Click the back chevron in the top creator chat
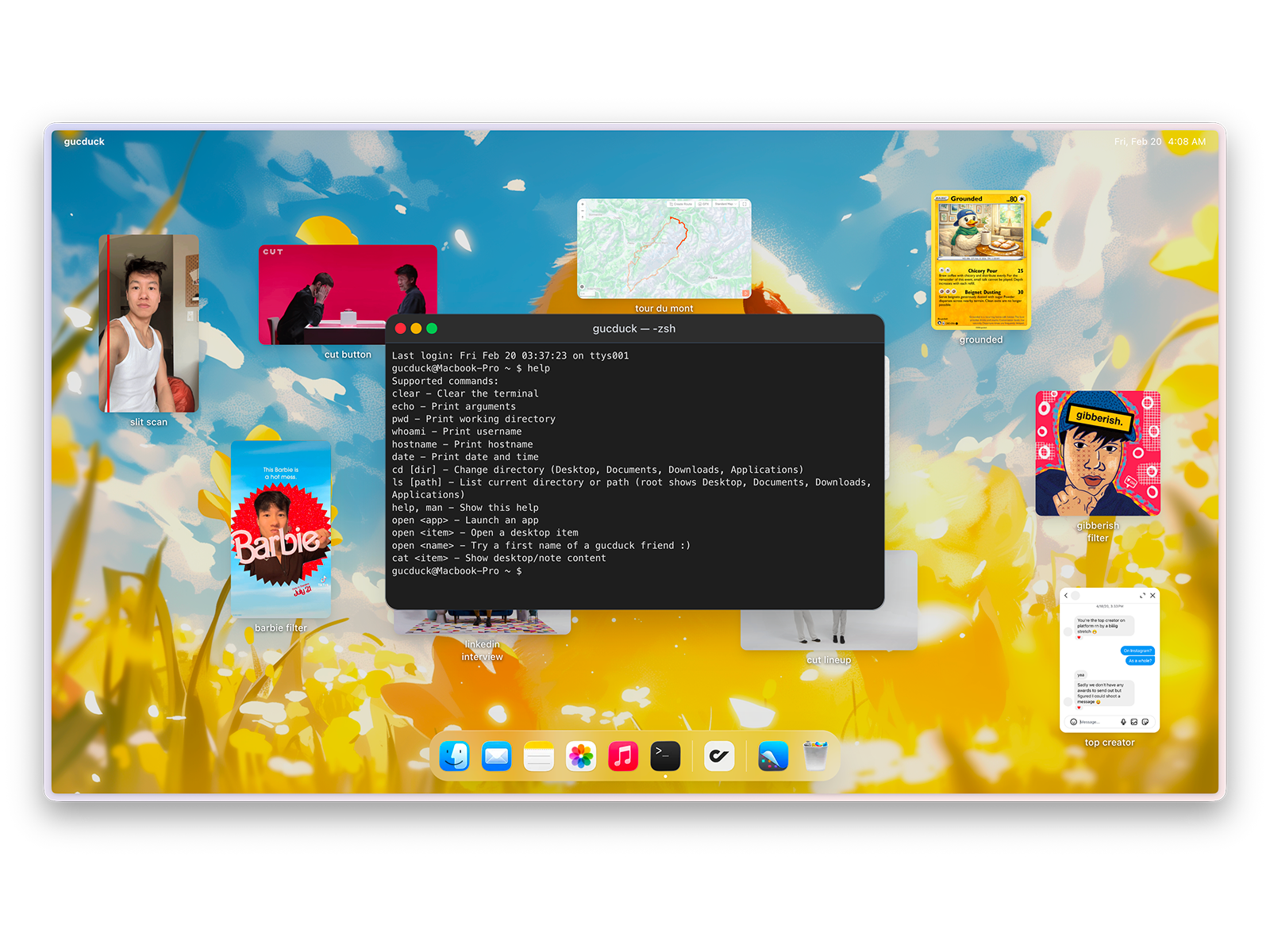 (x=1066, y=595)
